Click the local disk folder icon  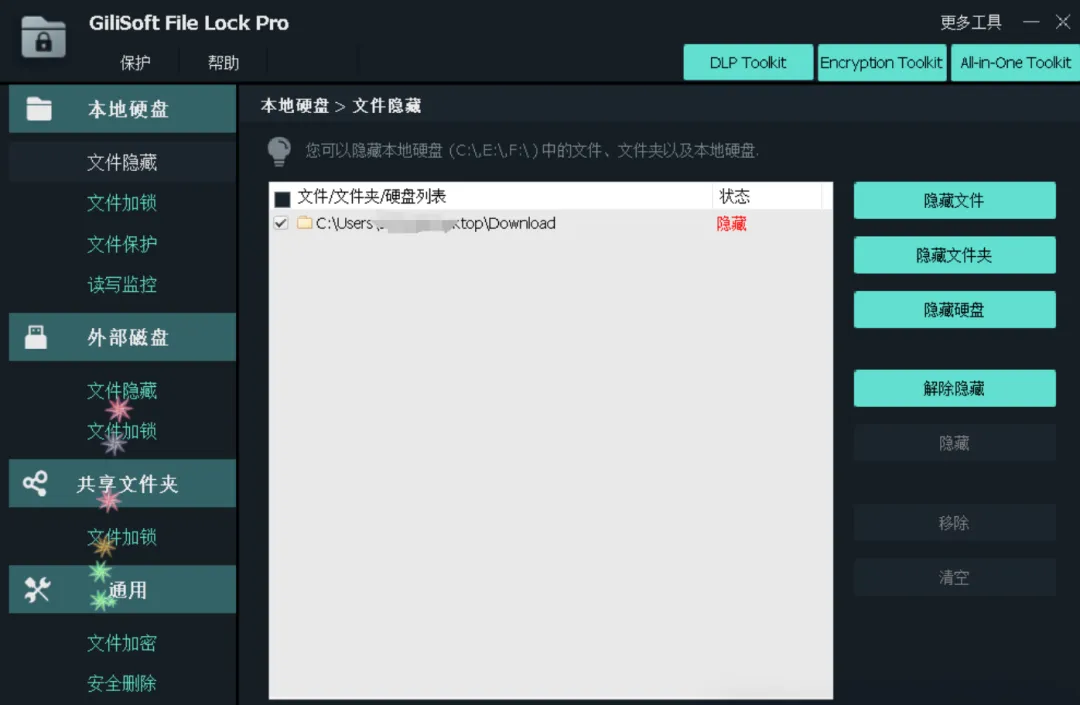39,108
